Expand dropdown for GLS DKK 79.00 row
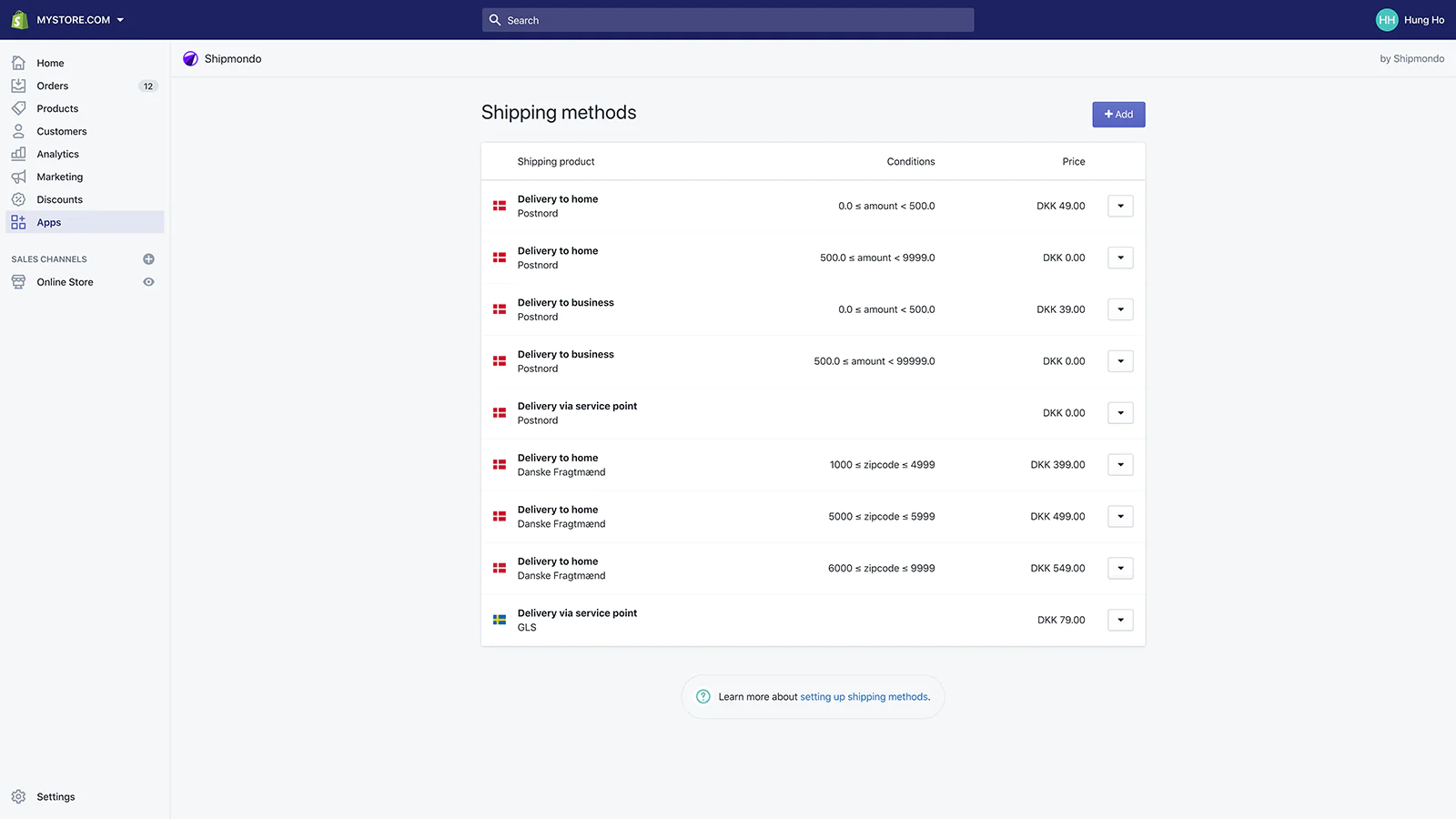This screenshot has width=1456, height=819. pyautogui.click(x=1120, y=621)
